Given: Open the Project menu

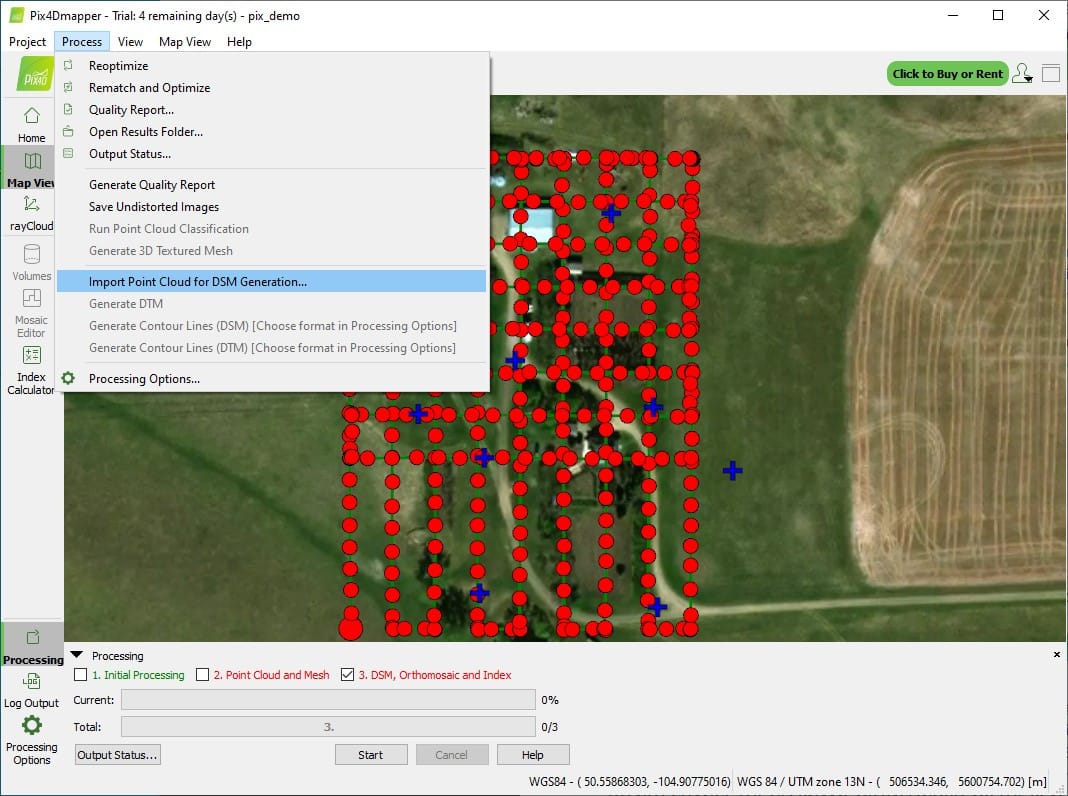Looking at the screenshot, I should pos(27,42).
